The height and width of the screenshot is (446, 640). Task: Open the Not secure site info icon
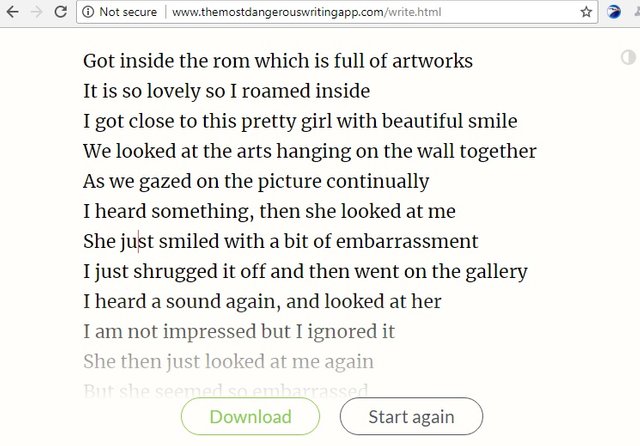click(88, 13)
